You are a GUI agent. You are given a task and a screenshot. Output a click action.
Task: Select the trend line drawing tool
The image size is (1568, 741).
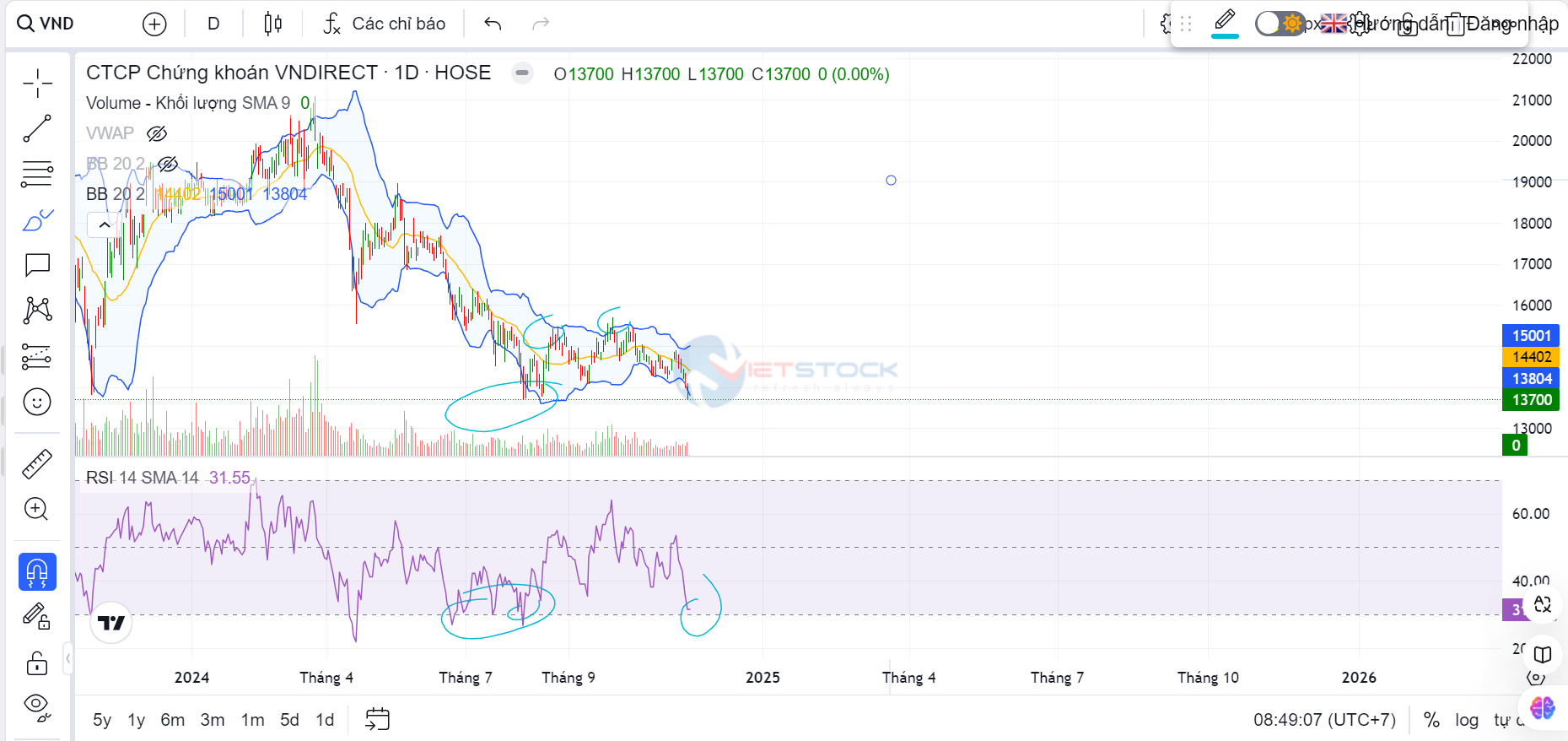(37, 129)
